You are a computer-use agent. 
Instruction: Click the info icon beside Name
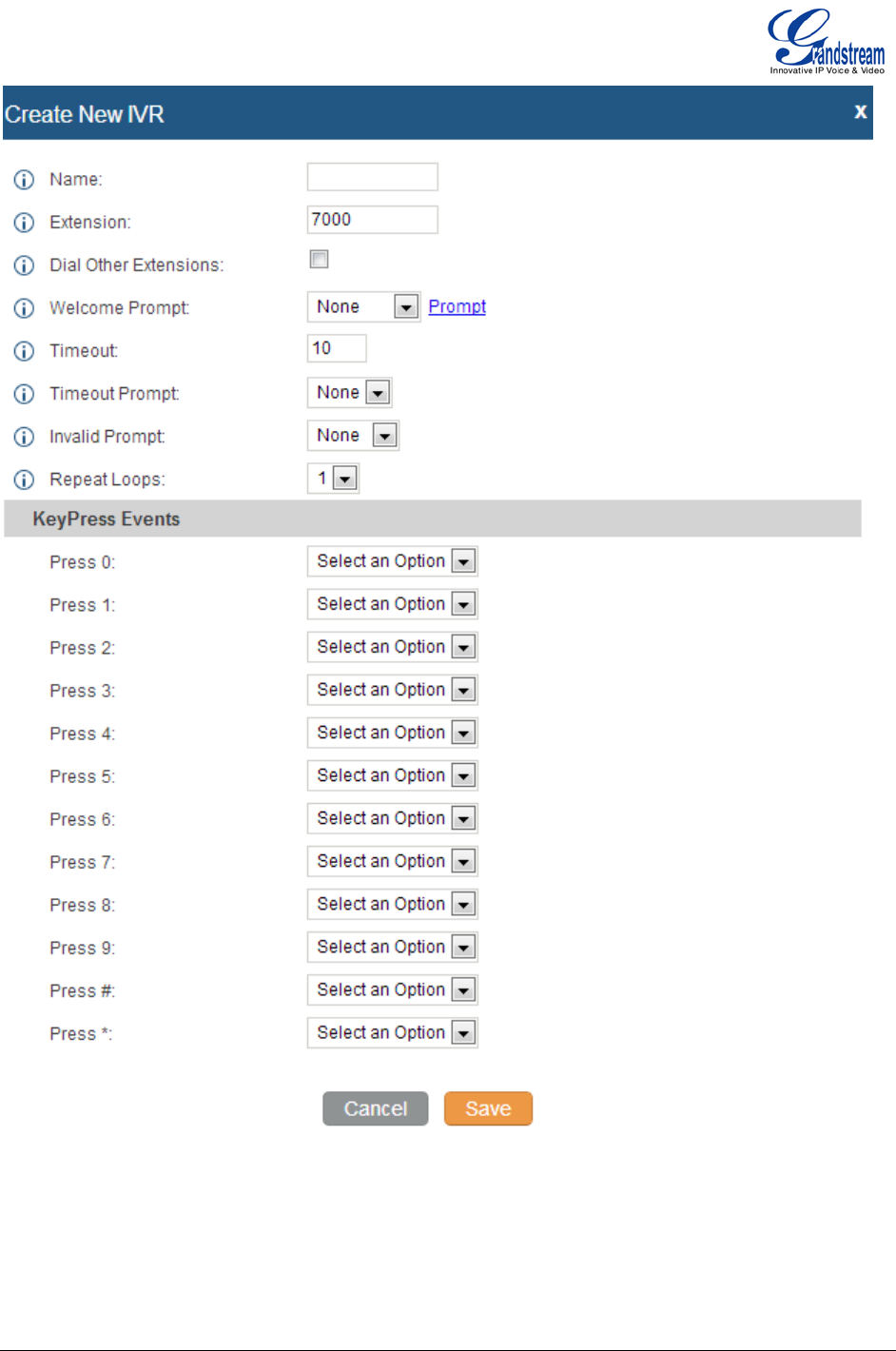(x=24, y=180)
